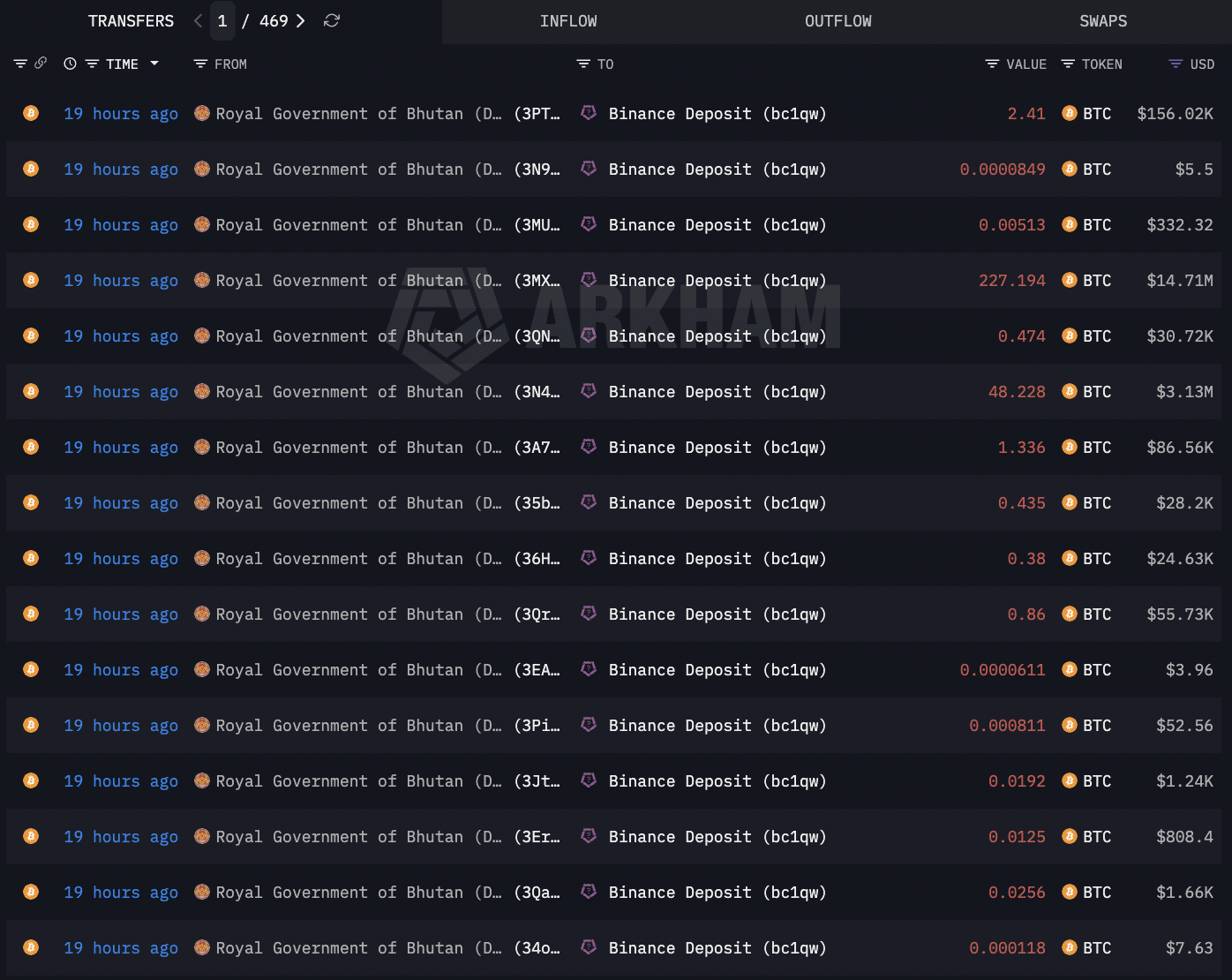Open '19 hours ago' link on 34o row
Viewport: 1232px width, 980px height.
coord(121,948)
